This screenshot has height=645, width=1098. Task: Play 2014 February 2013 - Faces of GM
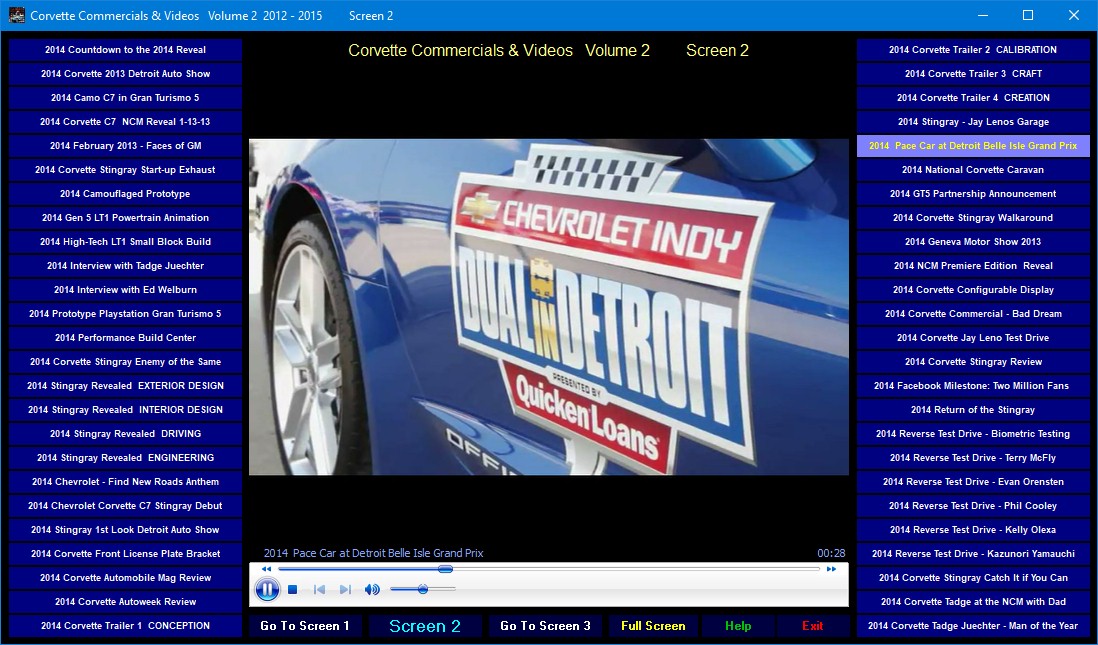(125, 146)
